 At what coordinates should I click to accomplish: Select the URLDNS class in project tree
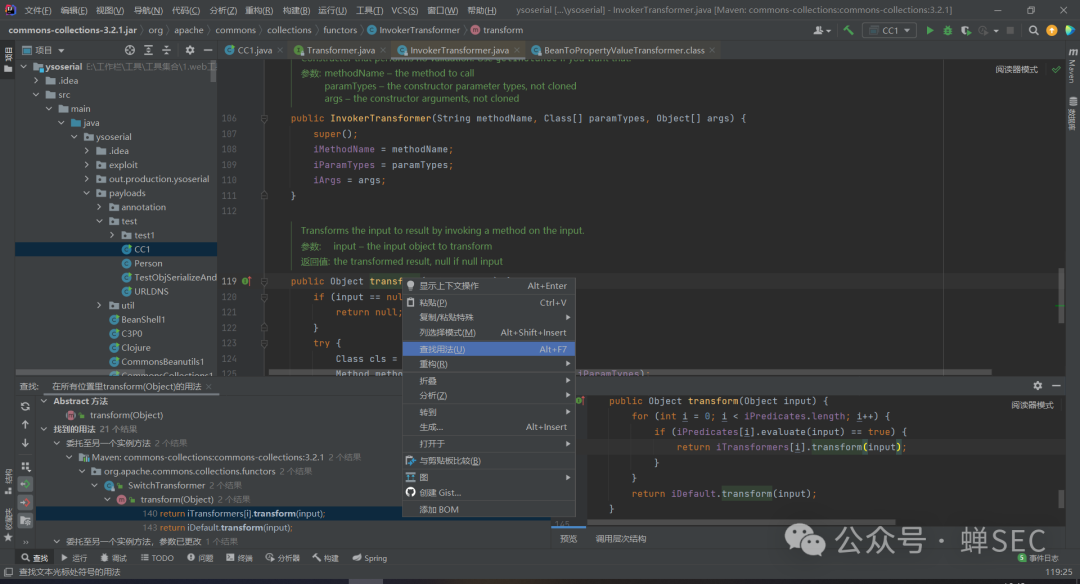coord(151,291)
